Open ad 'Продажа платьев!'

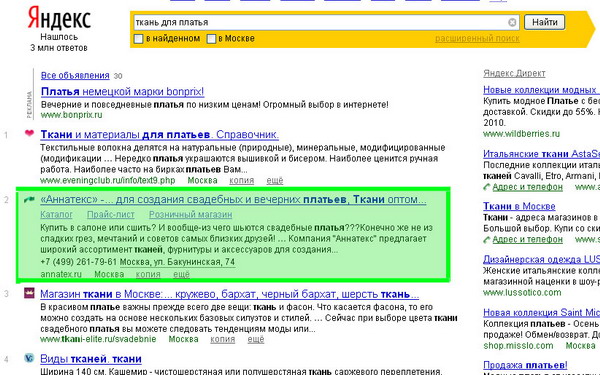(x=525, y=365)
